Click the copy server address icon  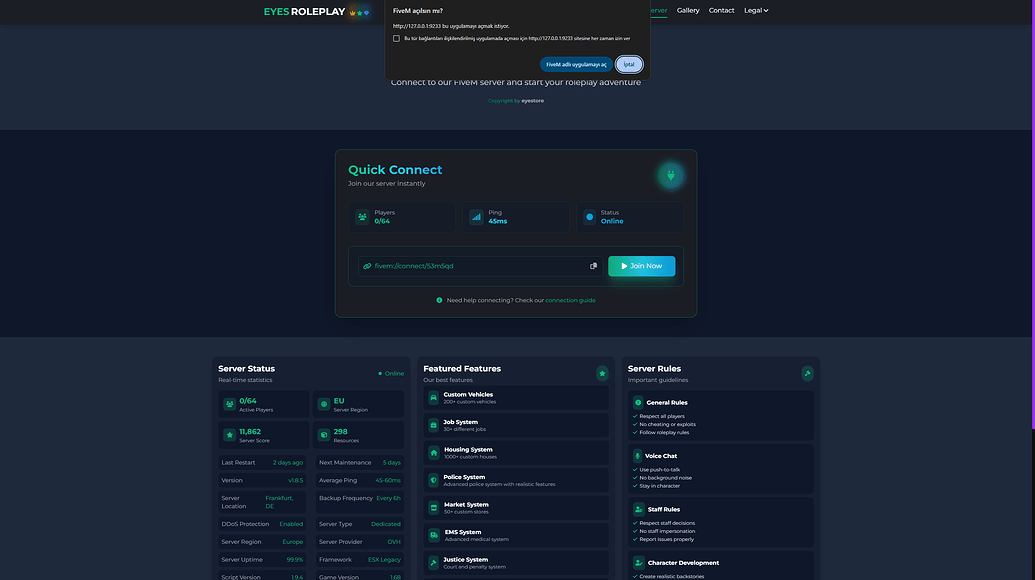click(591, 264)
